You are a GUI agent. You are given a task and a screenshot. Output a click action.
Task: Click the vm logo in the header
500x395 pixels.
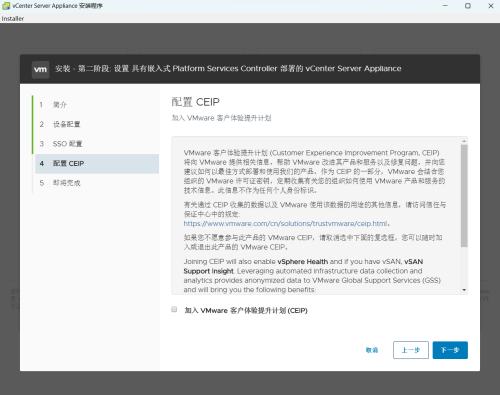40,69
